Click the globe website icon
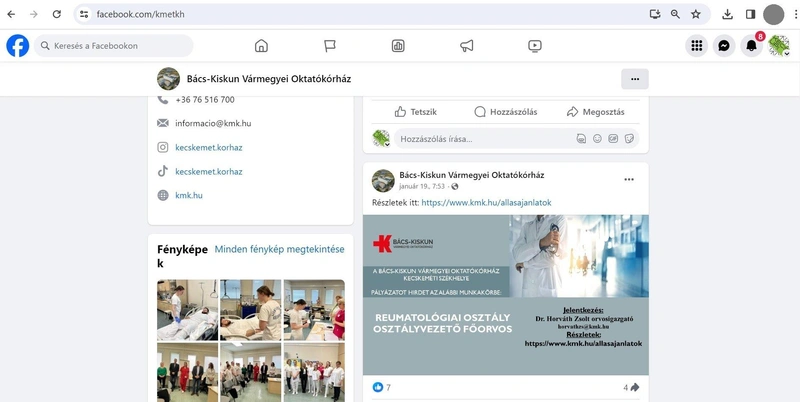Viewport: 800px width, 402px height. 163,195
